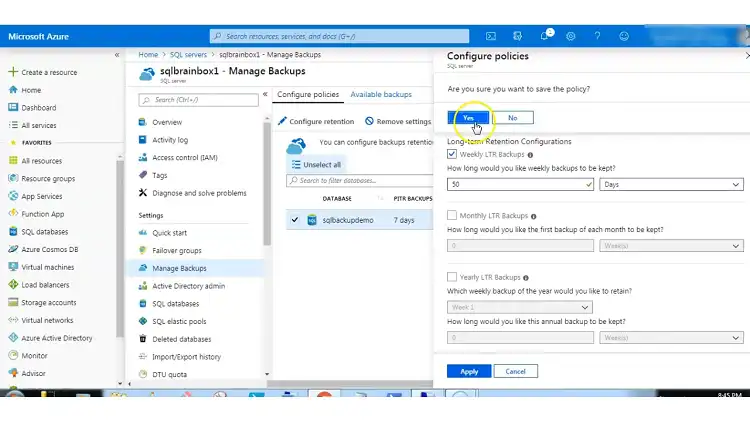The height and width of the screenshot is (421, 750).
Task: Open Cloud Shell from top bar
Action: 491,36
